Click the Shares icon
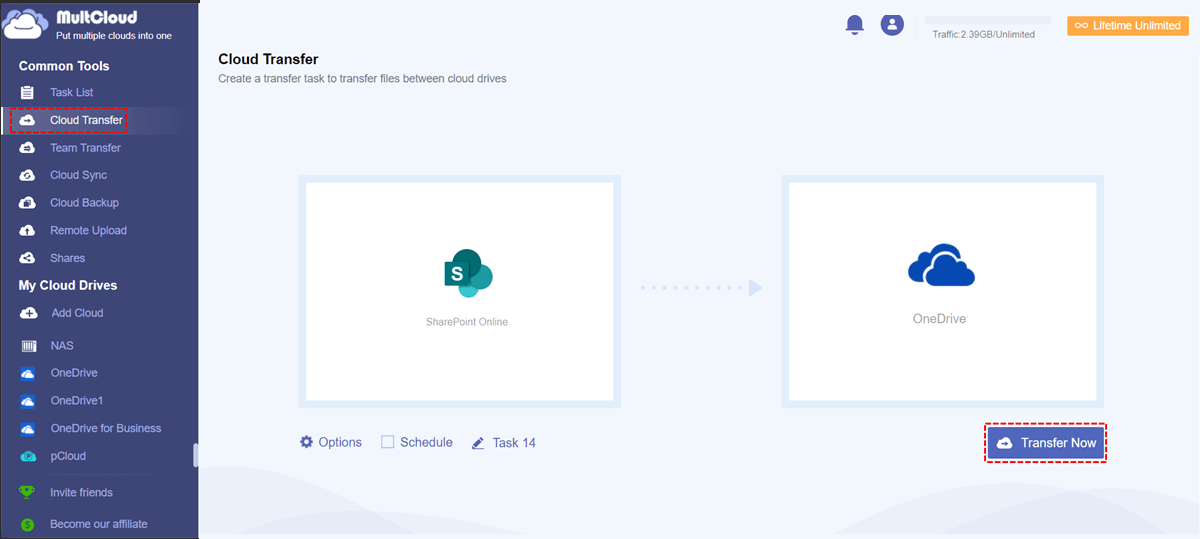The height and width of the screenshot is (539, 1200). pos(28,258)
